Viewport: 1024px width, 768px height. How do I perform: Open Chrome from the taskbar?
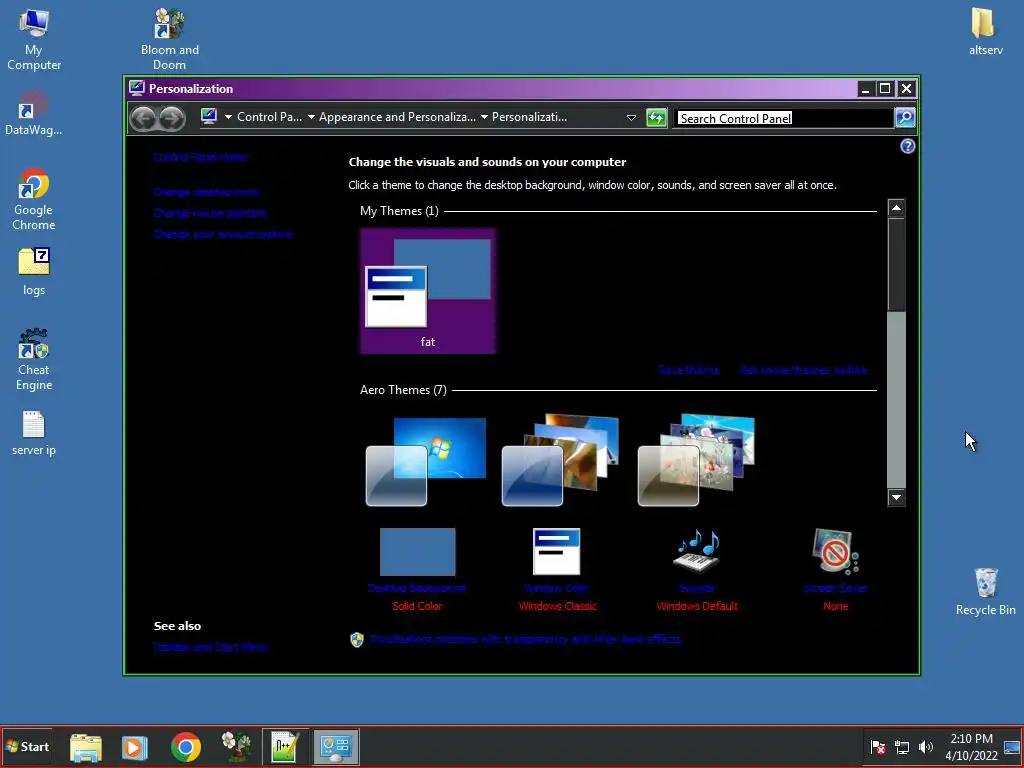[186, 747]
